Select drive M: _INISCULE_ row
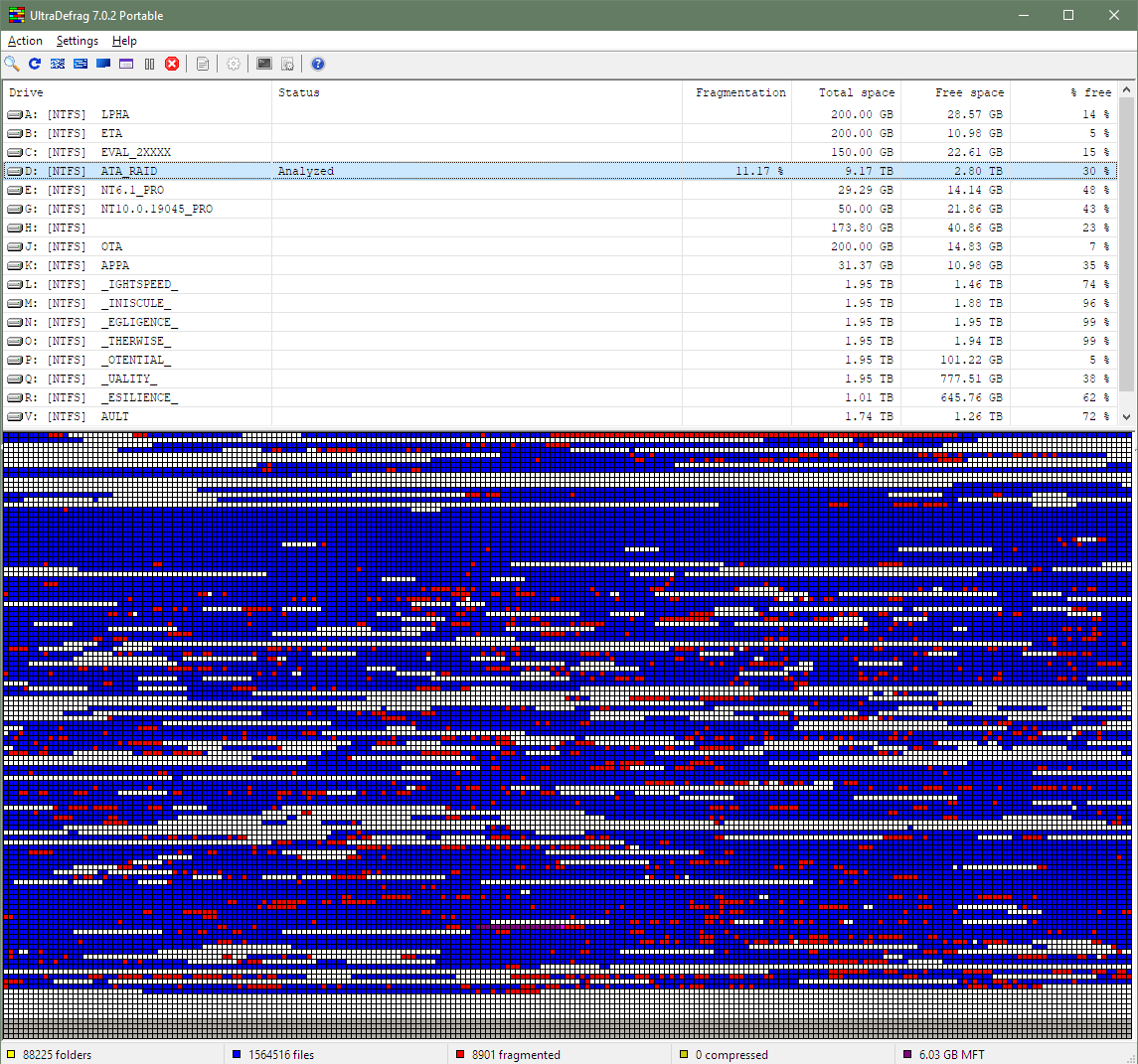1138x1064 pixels. [x=561, y=303]
